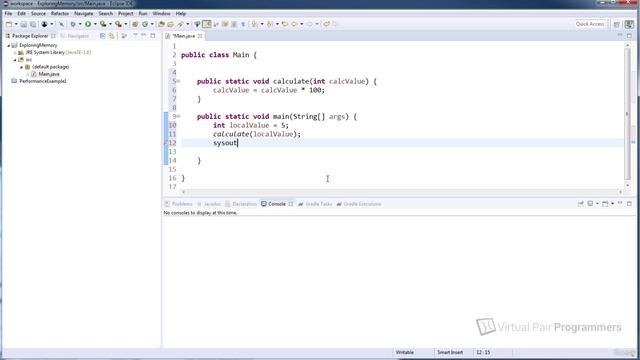Open the File menu
Viewport: 640px width, 360px height.
[x=8, y=13]
